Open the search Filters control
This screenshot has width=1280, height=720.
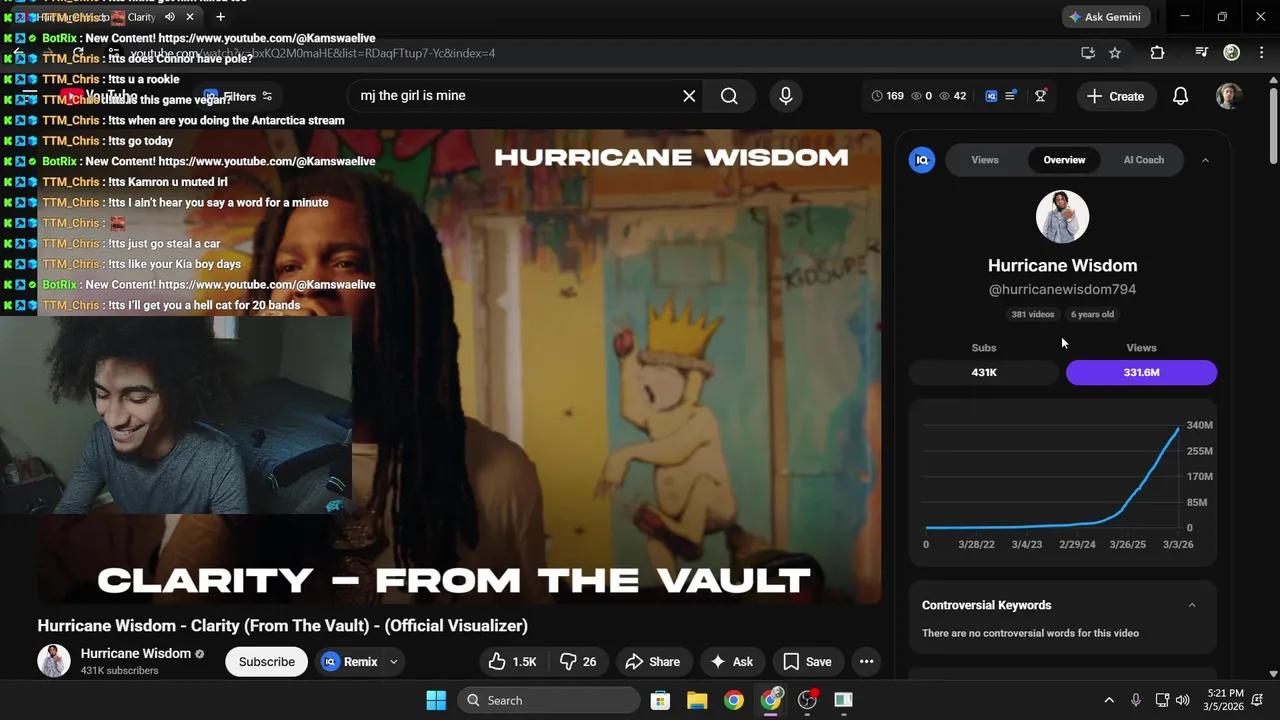(x=238, y=97)
